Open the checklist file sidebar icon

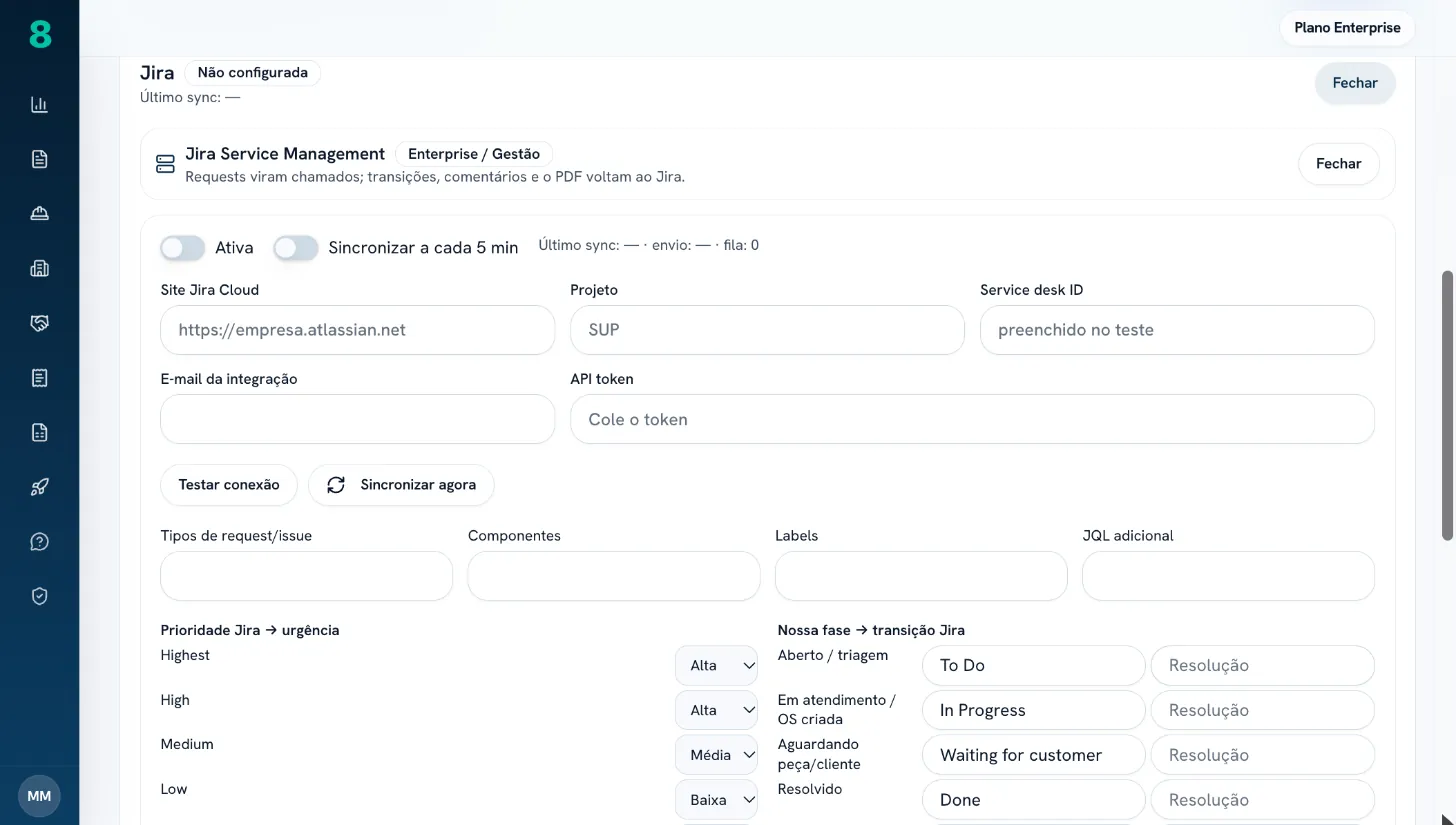39,432
